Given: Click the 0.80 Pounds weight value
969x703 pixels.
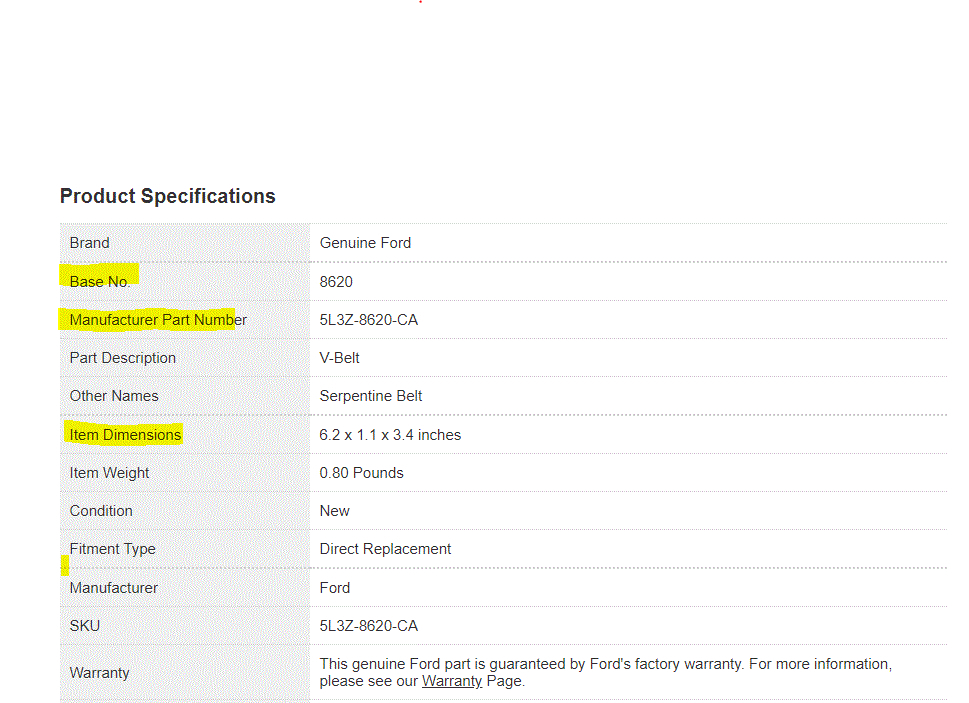Looking at the screenshot, I should pos(362,473).
